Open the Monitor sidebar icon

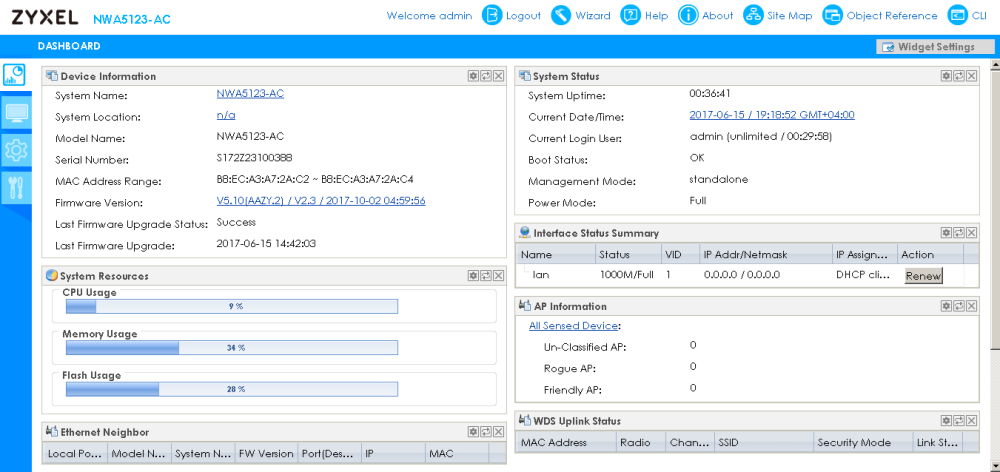(15, 114)
